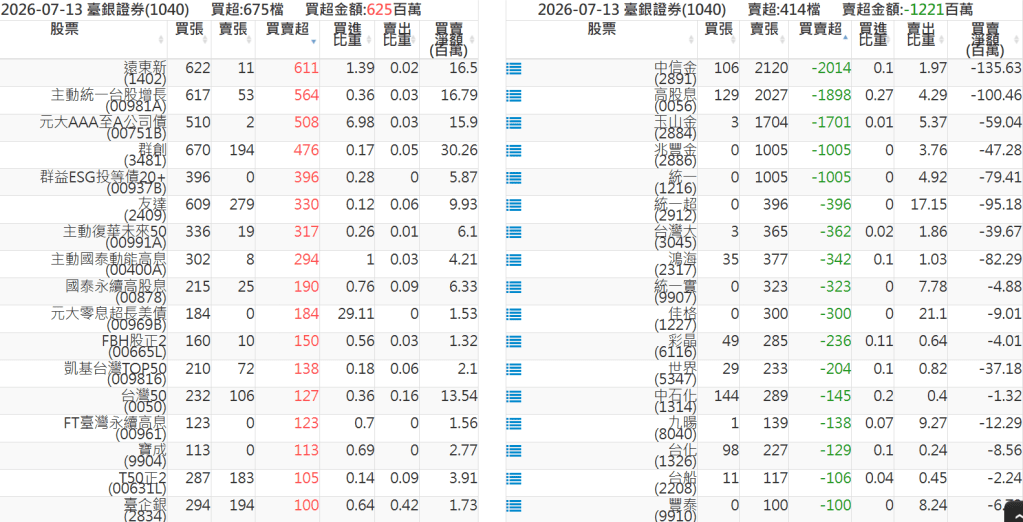Click the 買超金額 625百萬 summary text

click(x=363, y=10)
